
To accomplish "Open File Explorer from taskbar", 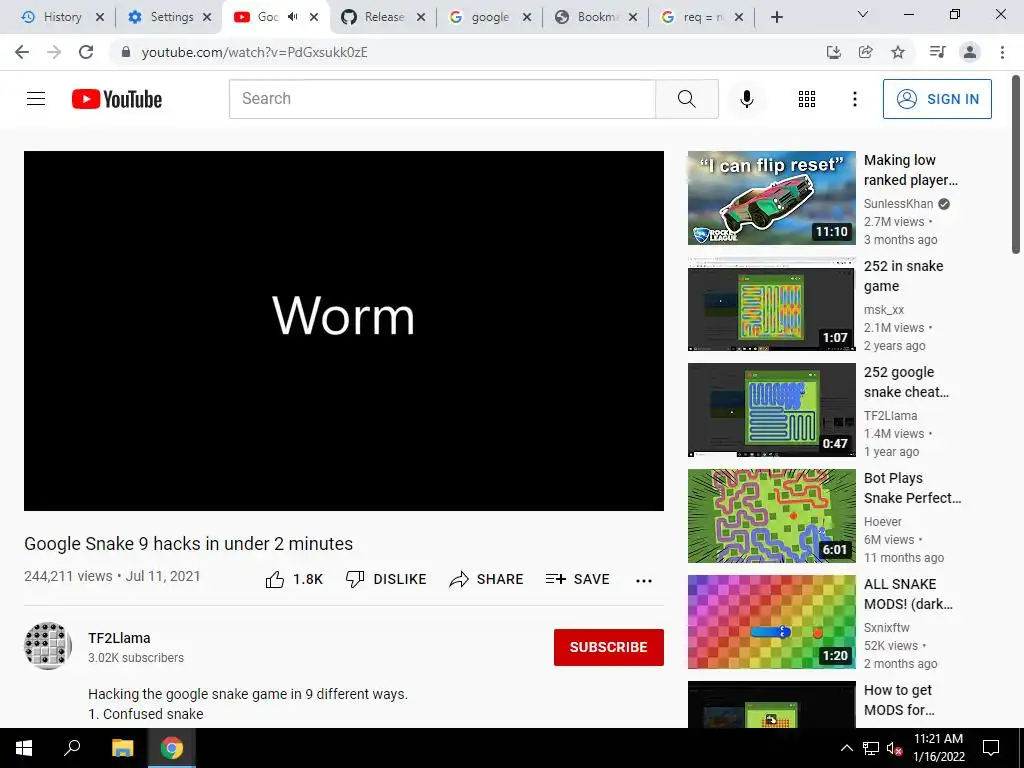I will [x=122, y=748].
